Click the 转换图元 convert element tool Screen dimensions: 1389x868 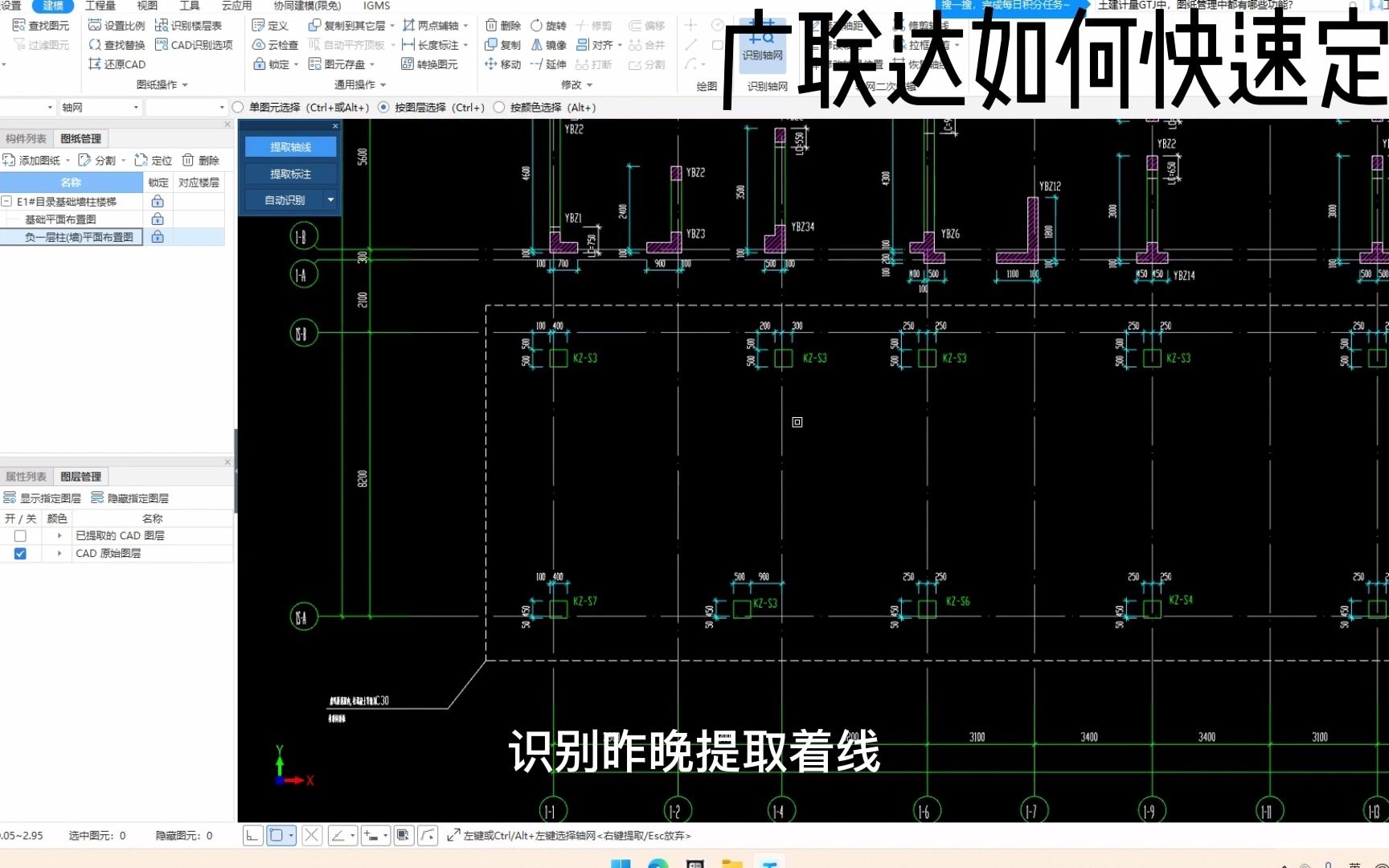coord(429,64)
